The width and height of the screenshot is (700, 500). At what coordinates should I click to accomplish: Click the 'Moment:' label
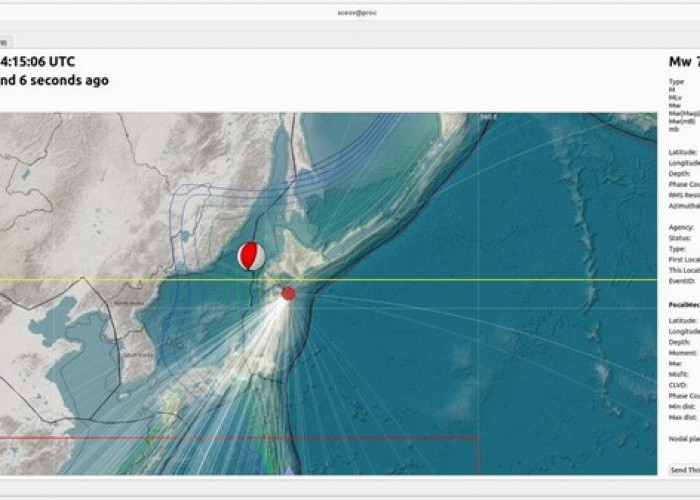point(682,353)
